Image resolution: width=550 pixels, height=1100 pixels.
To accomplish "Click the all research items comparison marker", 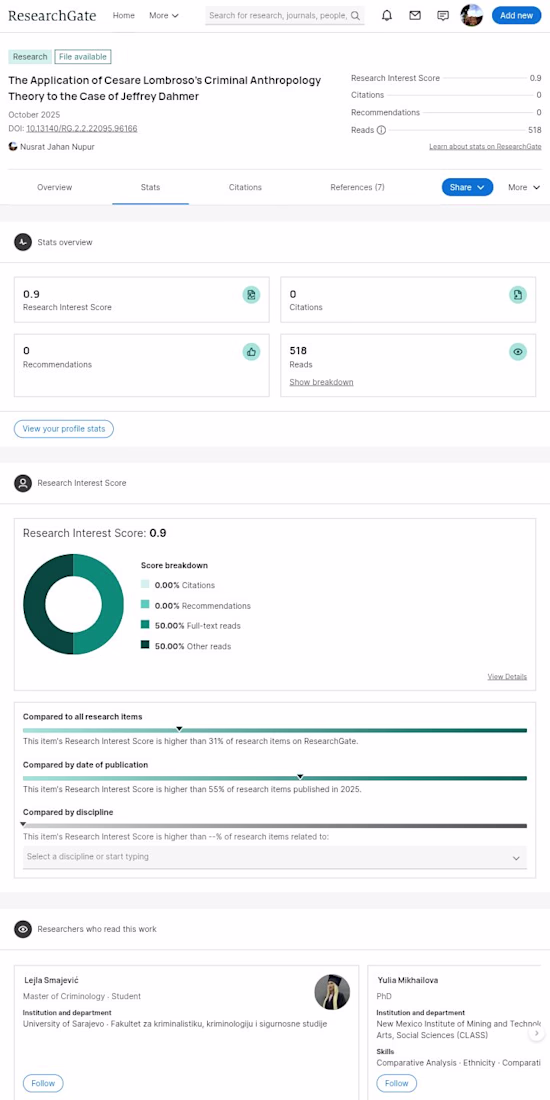I will tap(179, 729).
